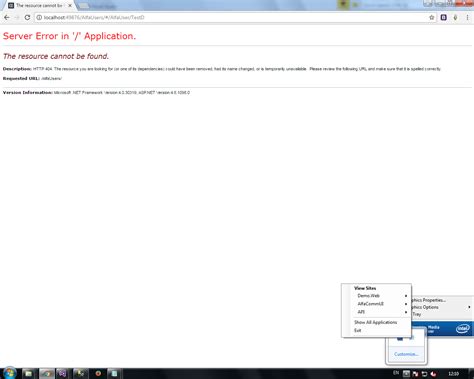Open File Explorer from the taskbar
The image size is (474, 379).
point(29,373)
